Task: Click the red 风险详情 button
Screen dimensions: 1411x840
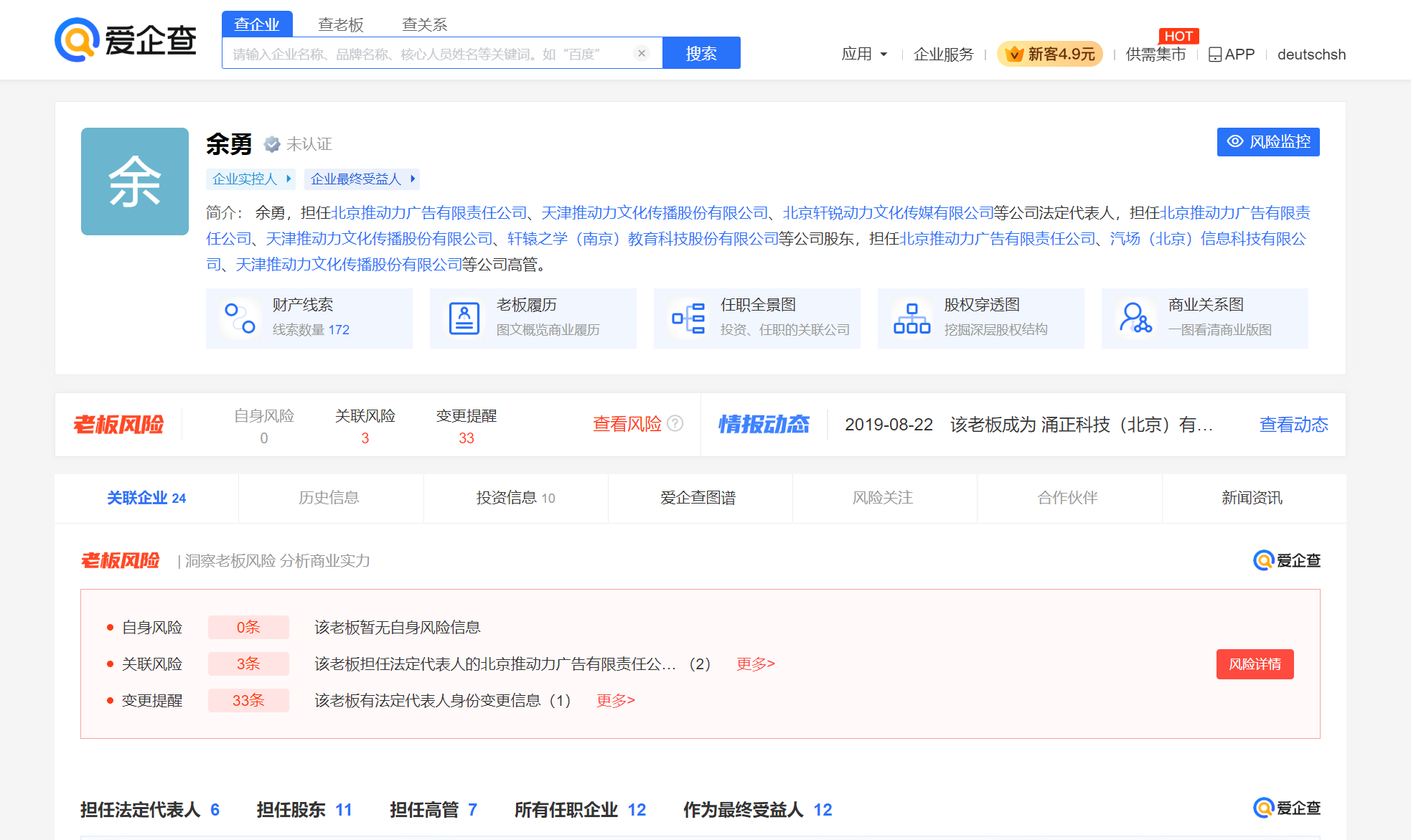Action: [x=1255, y=664]
